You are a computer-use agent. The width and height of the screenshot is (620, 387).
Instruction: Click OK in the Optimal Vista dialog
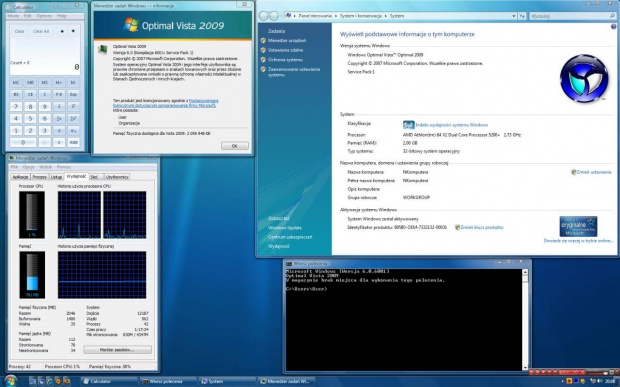(234, 146)
